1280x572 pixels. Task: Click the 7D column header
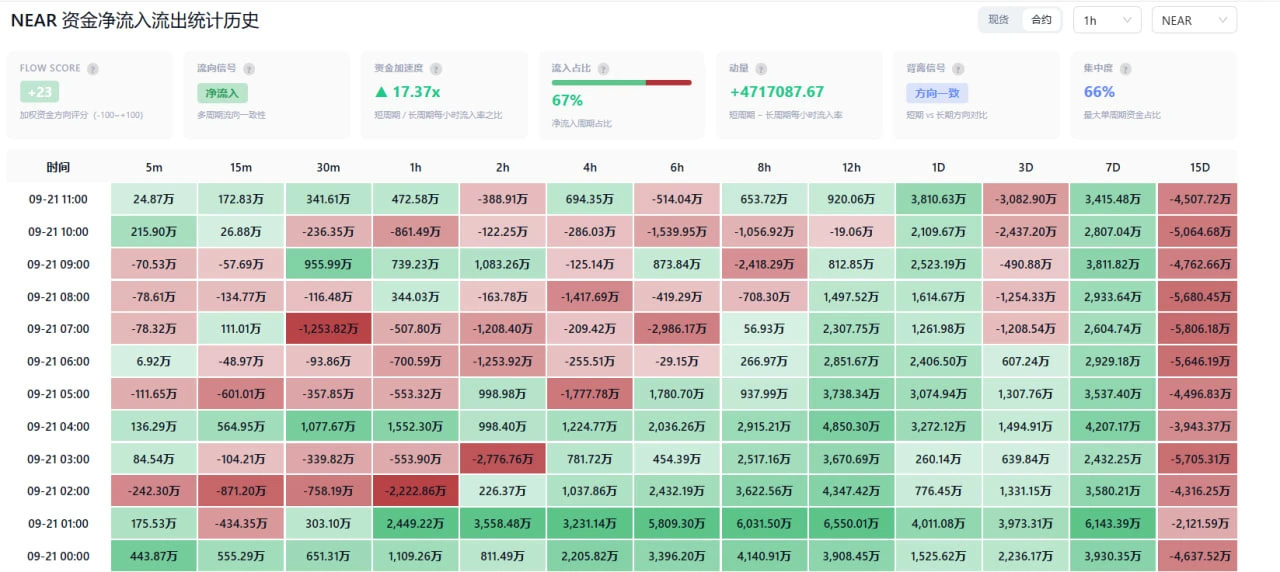tap(1113, 167)
